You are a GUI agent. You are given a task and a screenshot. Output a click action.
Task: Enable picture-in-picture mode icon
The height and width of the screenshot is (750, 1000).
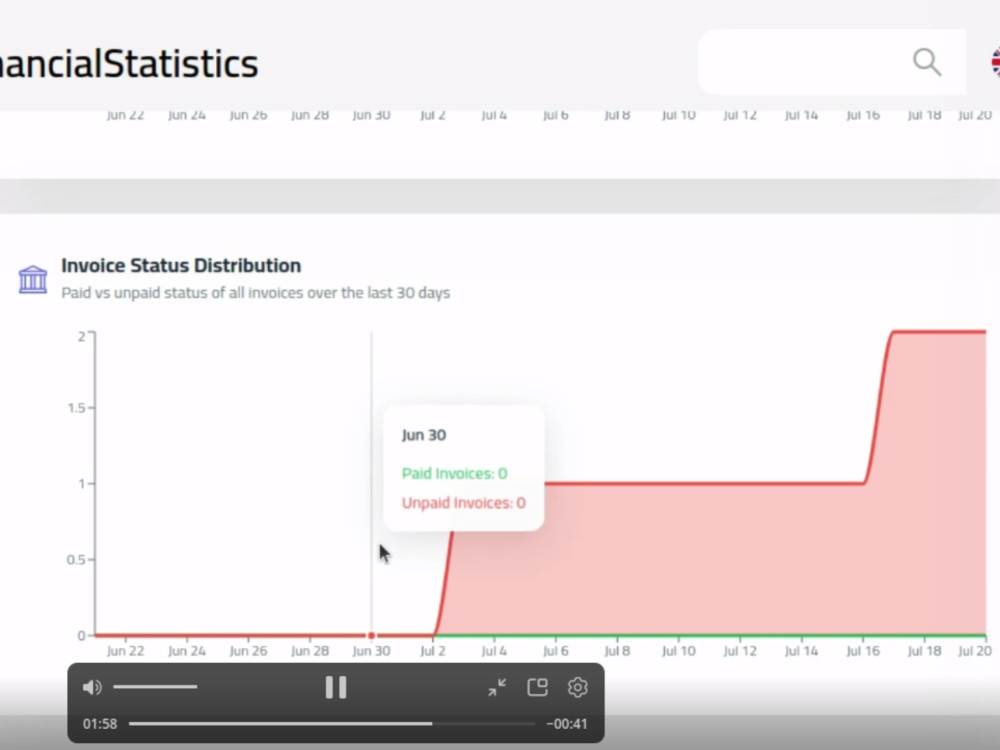pyautogui.click(x=538, y=687)
